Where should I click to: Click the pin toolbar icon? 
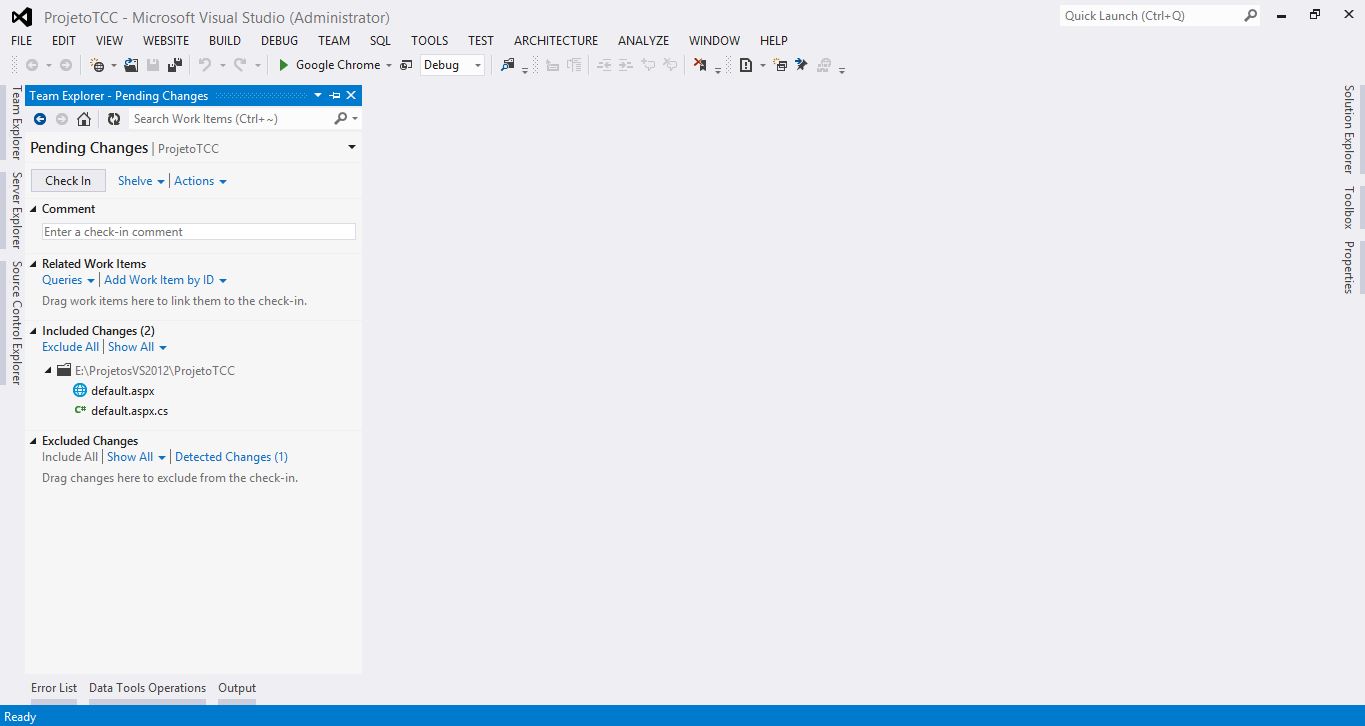point(801,65)
